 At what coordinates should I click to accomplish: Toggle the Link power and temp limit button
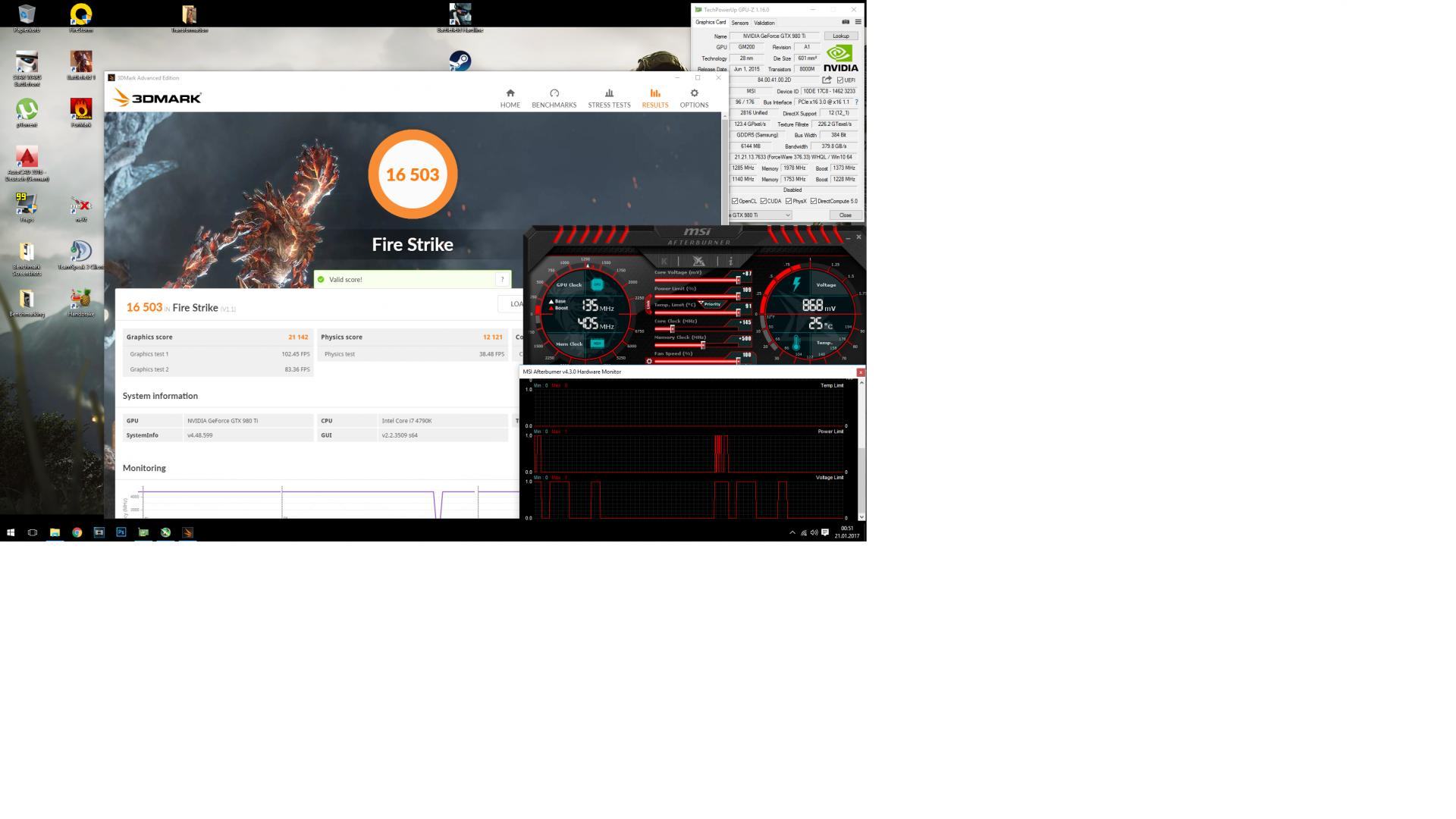648,305
